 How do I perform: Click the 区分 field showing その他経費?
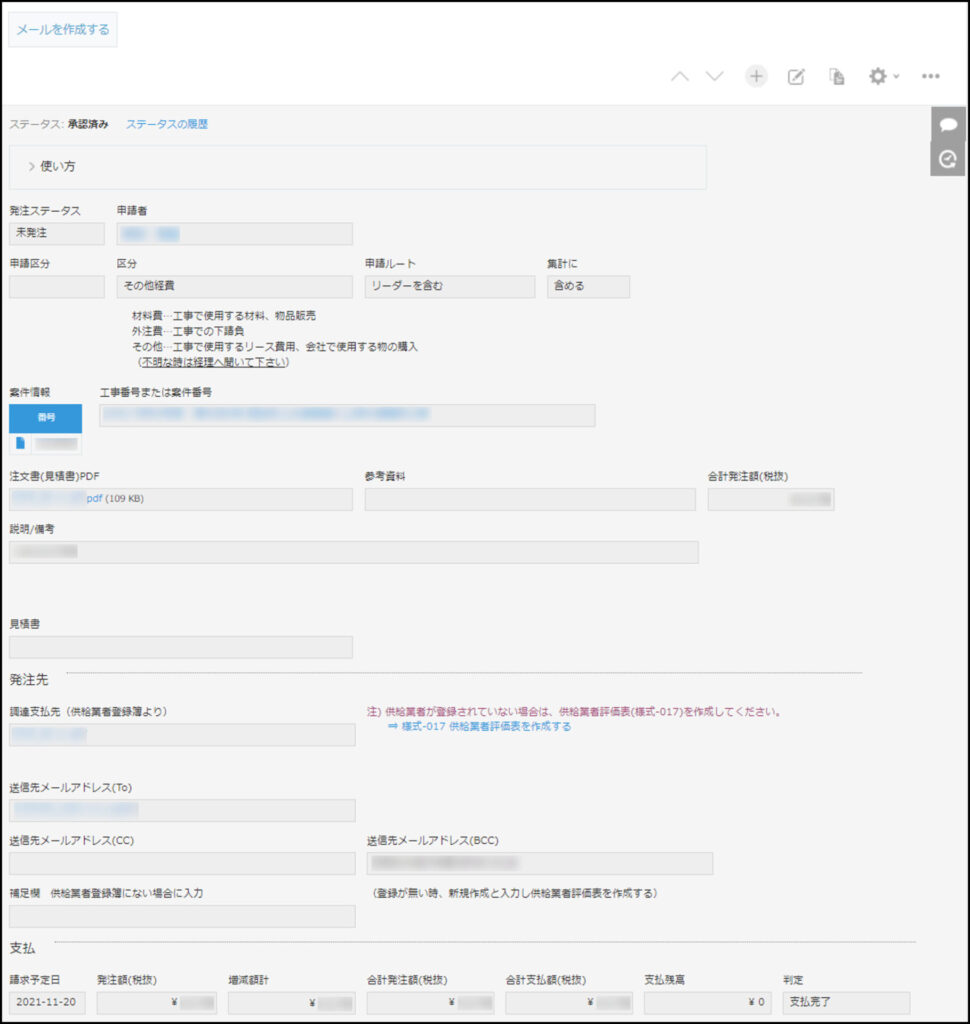point(234,286)
